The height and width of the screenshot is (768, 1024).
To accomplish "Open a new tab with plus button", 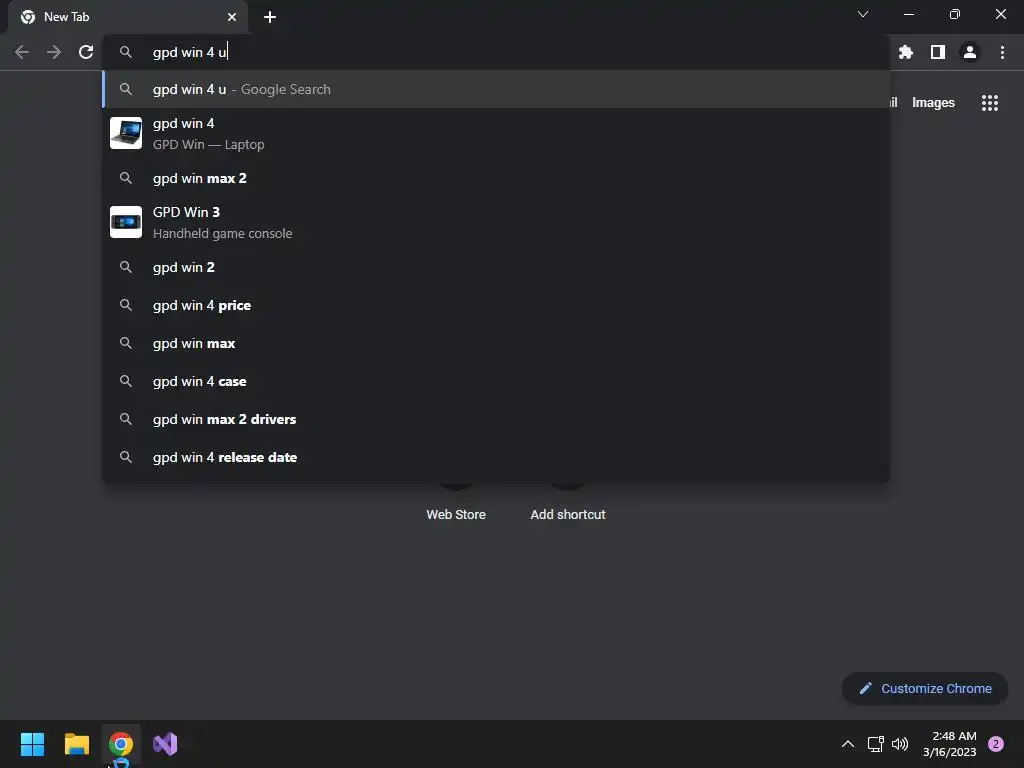I will click(270, 17).
